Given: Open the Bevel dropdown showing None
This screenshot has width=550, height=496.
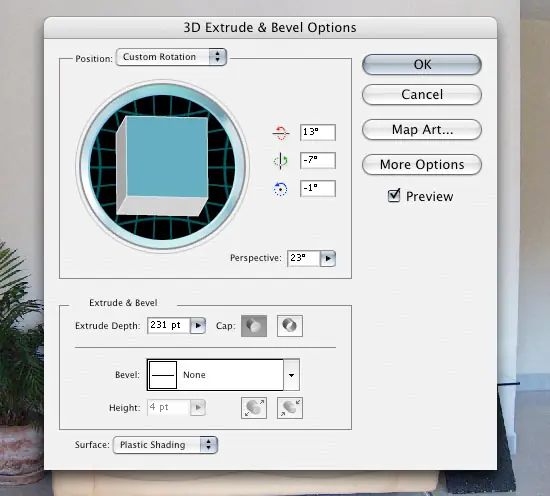Looking at the screenshot, I should pyautogui.click(x=223, y=375).
